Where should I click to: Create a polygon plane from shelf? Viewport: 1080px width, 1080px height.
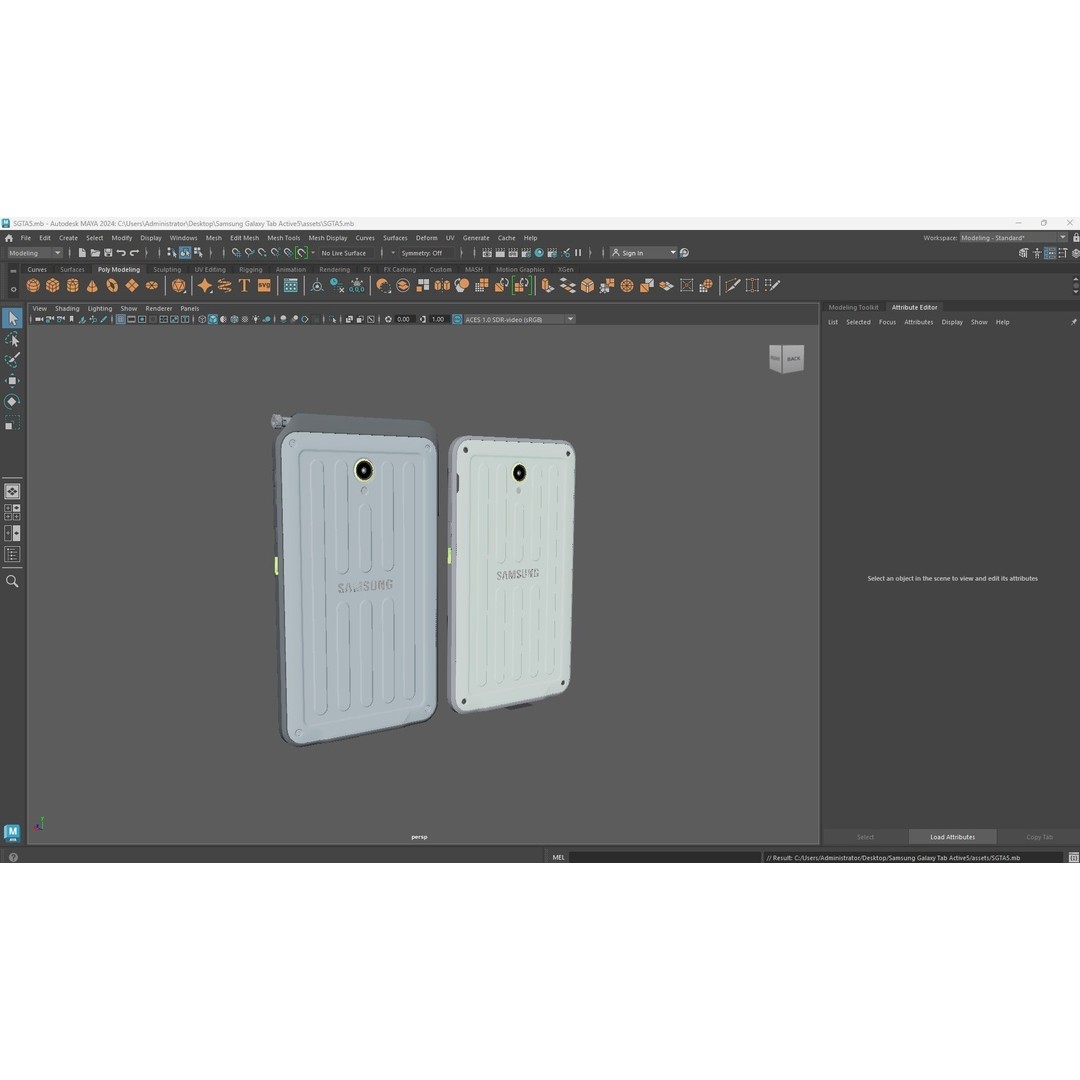pos(132,285)
